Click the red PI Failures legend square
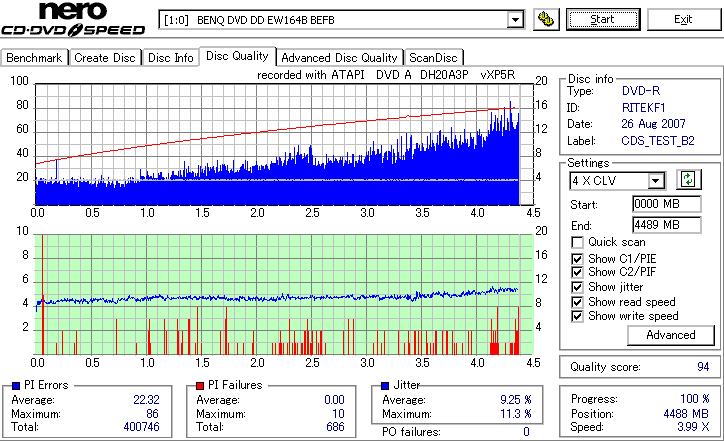724x441 pixels. point(200,386)
